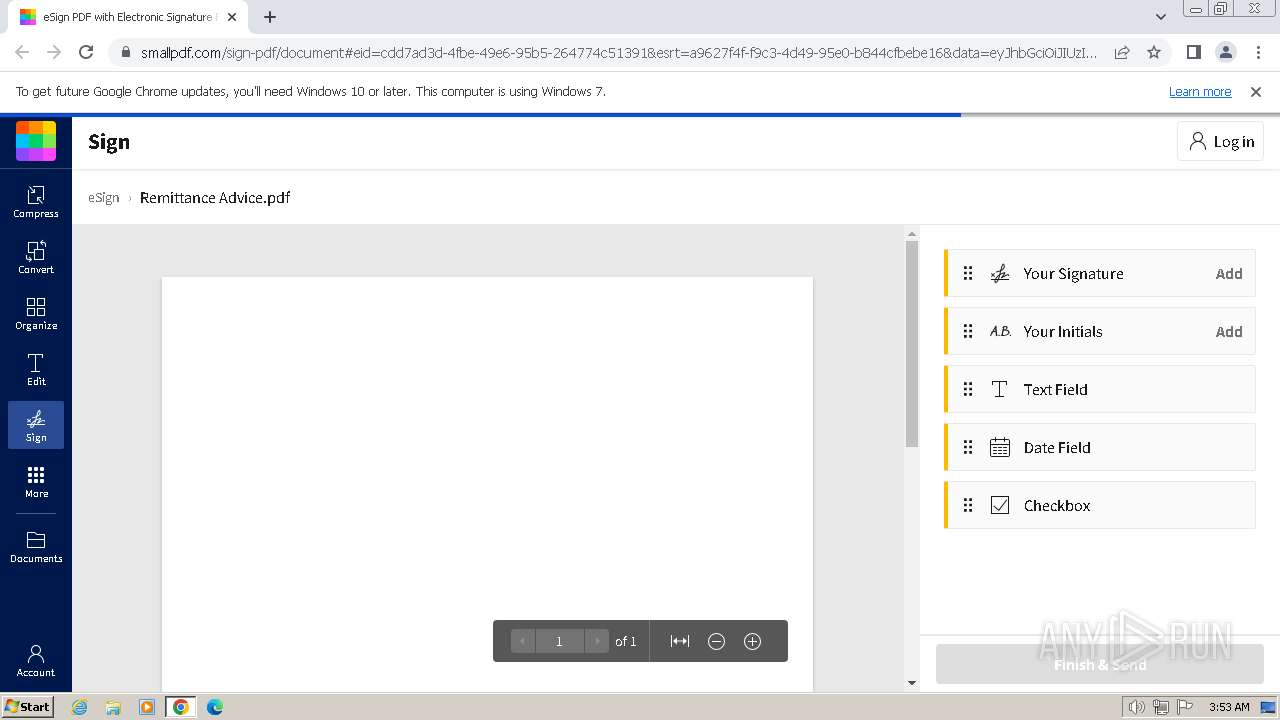Viewport: 1280px width, 720px height.
Task: Toggle the Chrome side panel
Action: pos(1193,52)
